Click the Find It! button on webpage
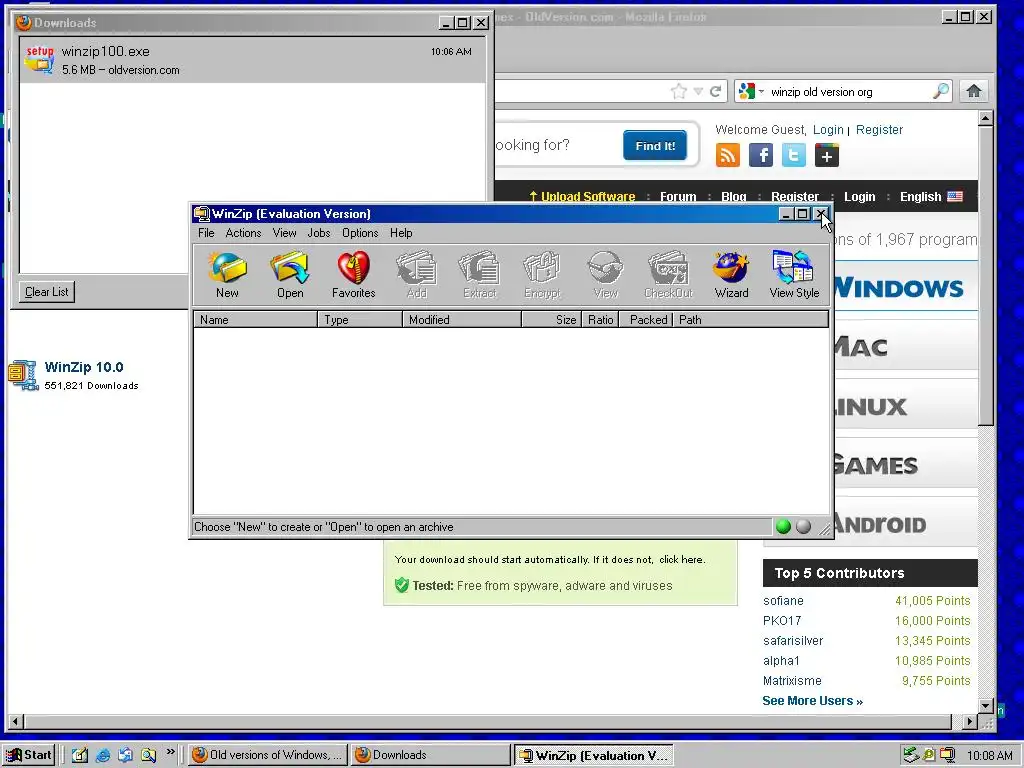Screen dimensions: 1024x768 pyautogui.click(x=655, y=146)
